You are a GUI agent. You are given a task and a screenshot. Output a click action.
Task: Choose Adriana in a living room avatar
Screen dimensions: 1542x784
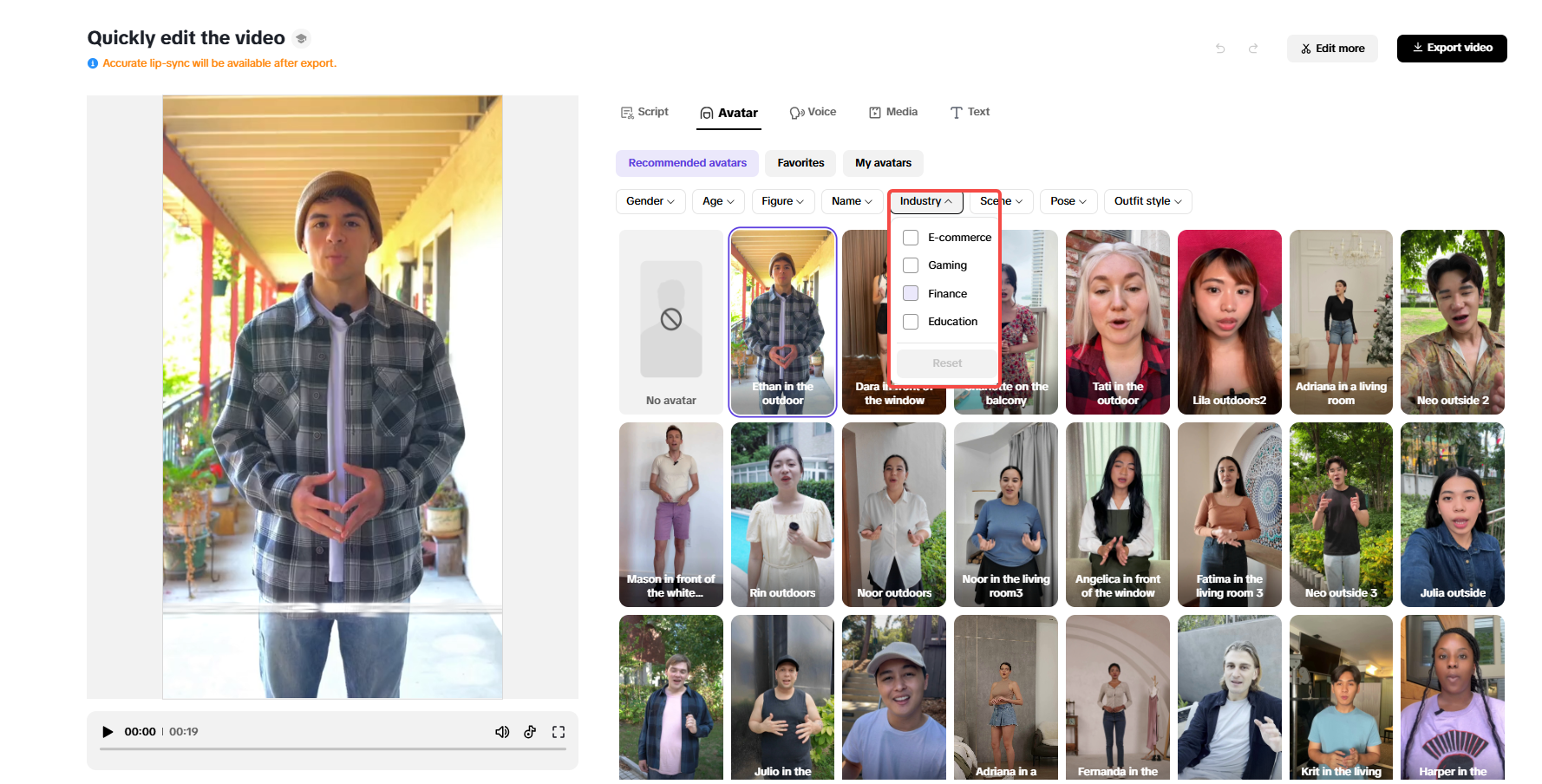tap(1341, 322)
